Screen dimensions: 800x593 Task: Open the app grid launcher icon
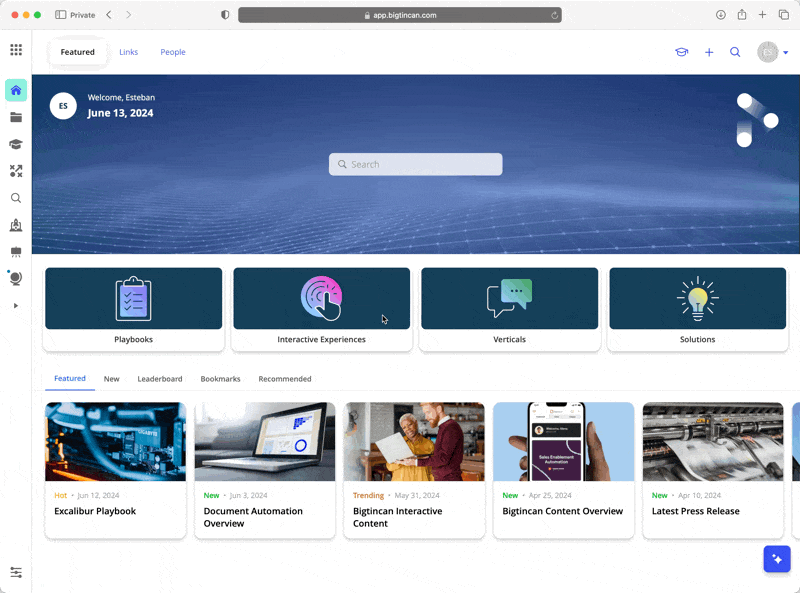point(16,50)
